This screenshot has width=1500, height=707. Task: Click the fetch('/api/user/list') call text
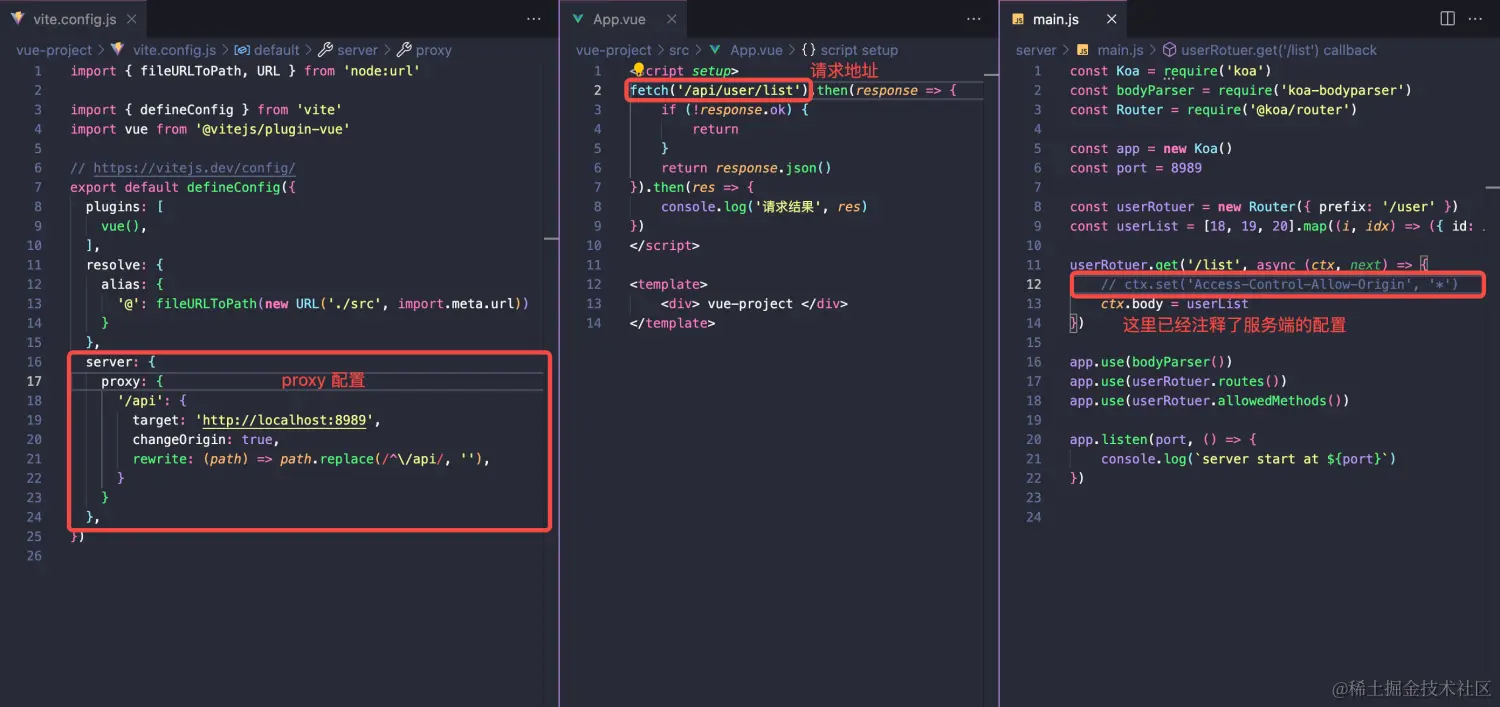[719, 90]
